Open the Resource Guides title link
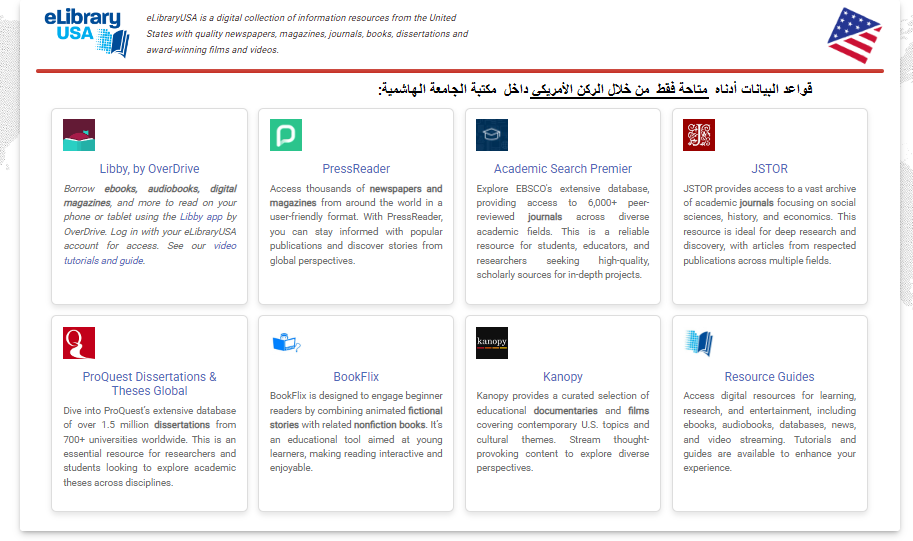 [769, 377]
